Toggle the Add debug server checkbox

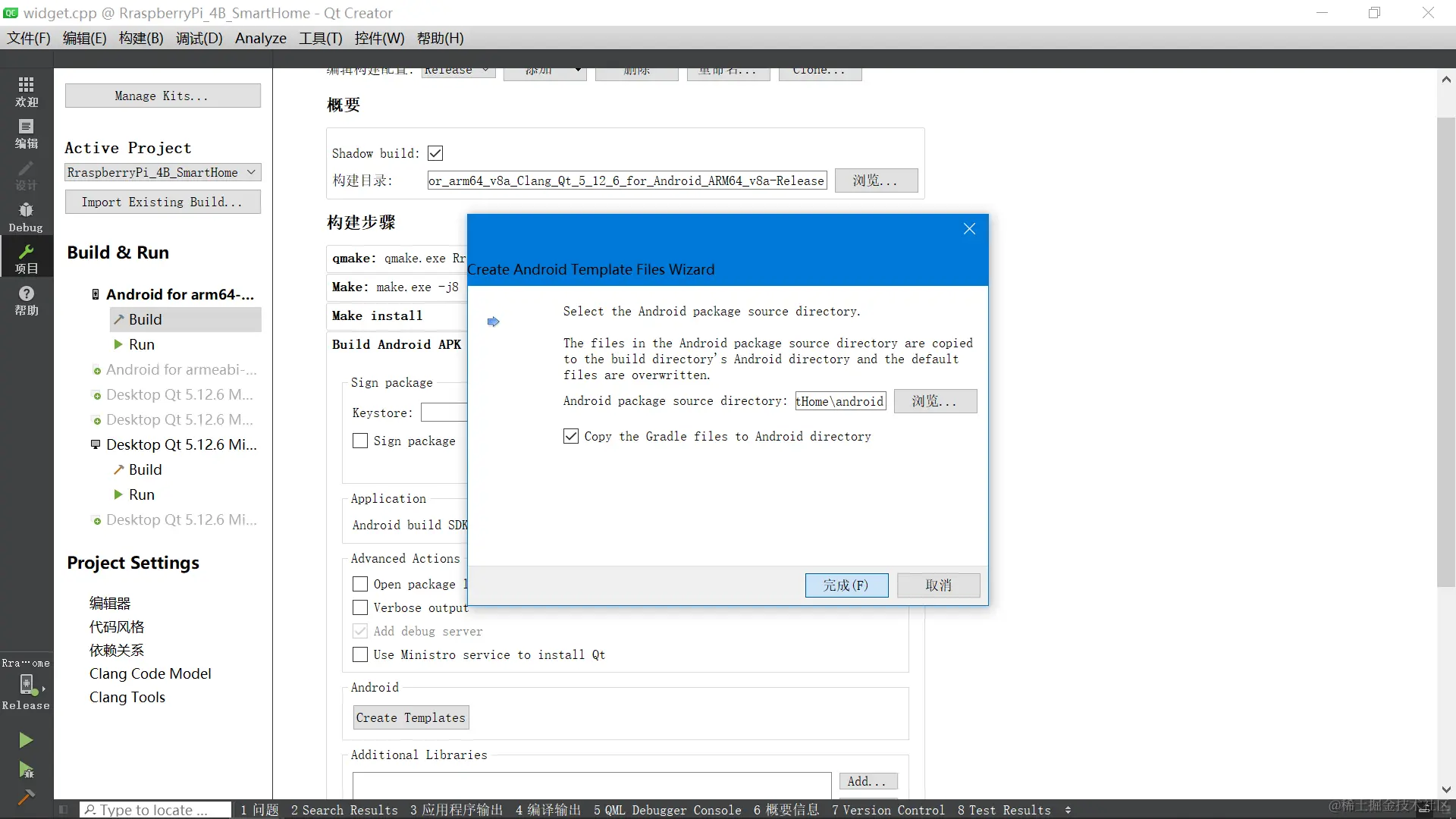click(360, 631)
